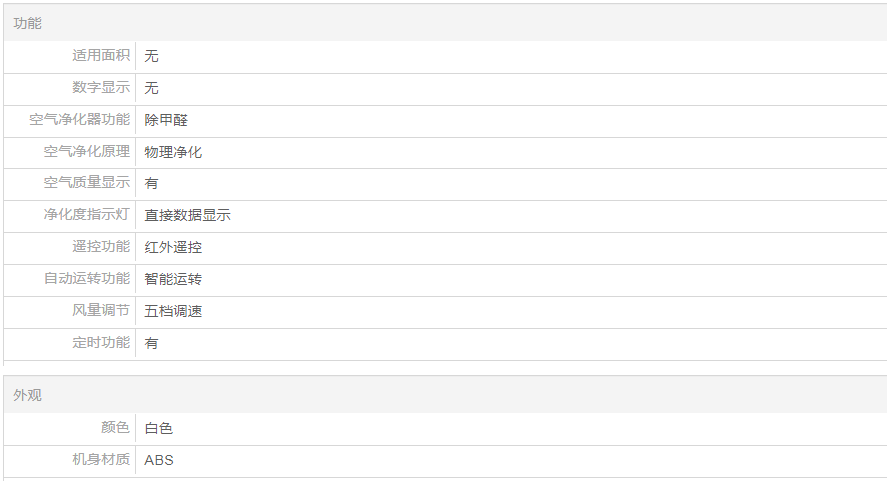Select the 白色 color value

[159, 428]
